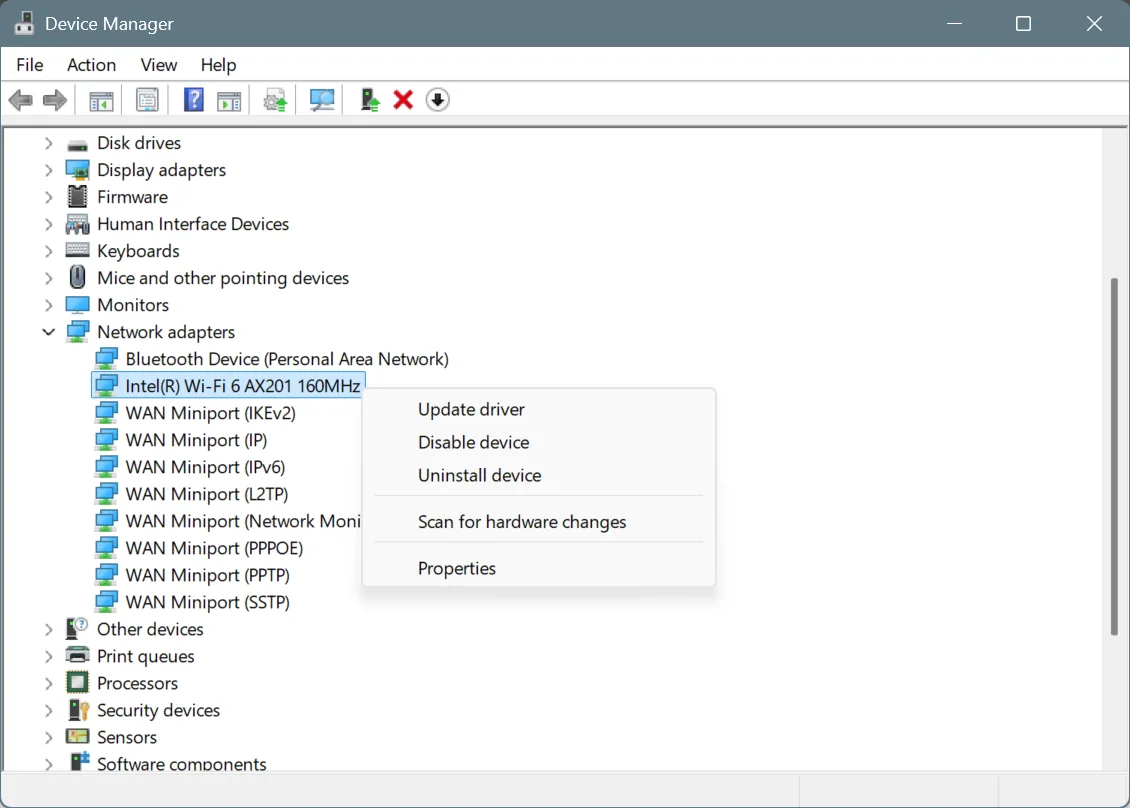The width and height of the screenshot is (1130, 808).
Task: Click the Human Interface Devices icon
Action: (77, 224)
